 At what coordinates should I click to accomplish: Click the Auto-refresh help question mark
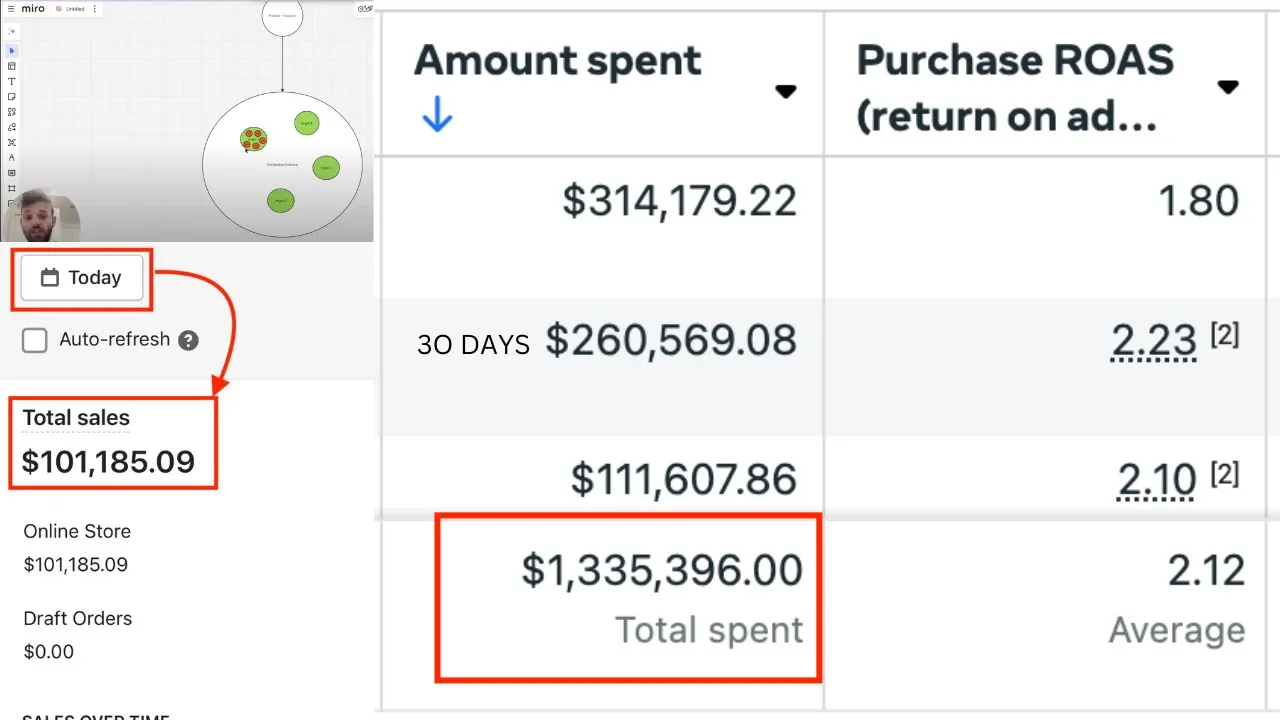click(188, 341)
